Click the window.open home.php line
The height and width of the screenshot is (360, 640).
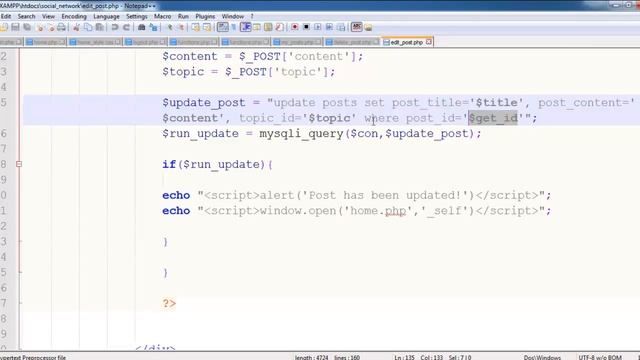356,211
